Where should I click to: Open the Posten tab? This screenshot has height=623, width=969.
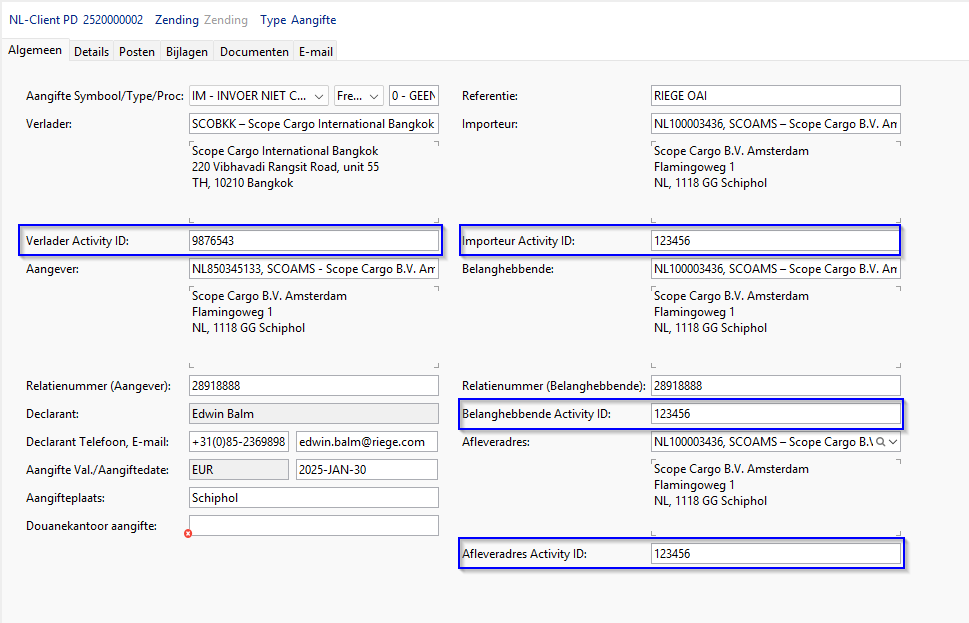pyautogui.click(x=137, y=51)
